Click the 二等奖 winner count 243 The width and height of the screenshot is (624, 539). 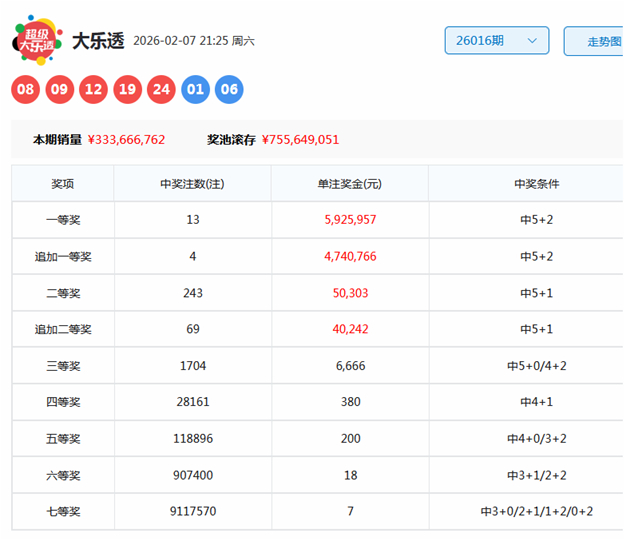point(193,293)
